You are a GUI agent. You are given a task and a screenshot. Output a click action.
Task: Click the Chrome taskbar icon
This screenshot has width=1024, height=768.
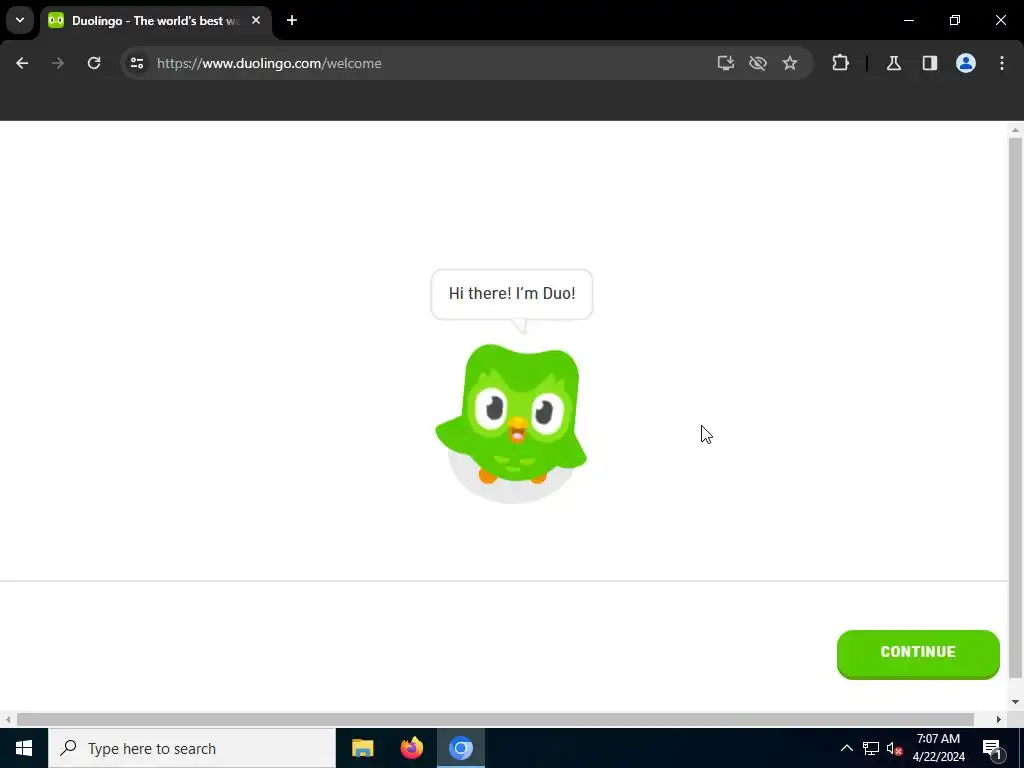point(460,748)
